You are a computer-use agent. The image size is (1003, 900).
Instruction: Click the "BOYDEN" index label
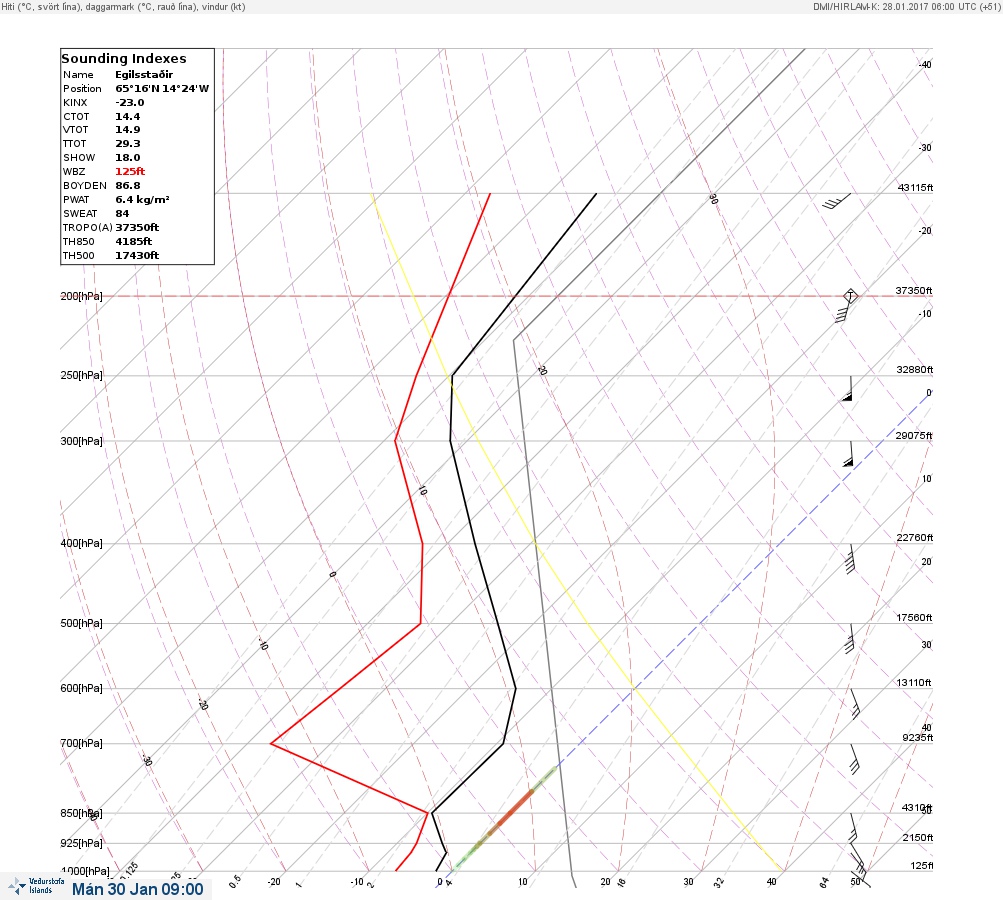click(x=85, y=186)
